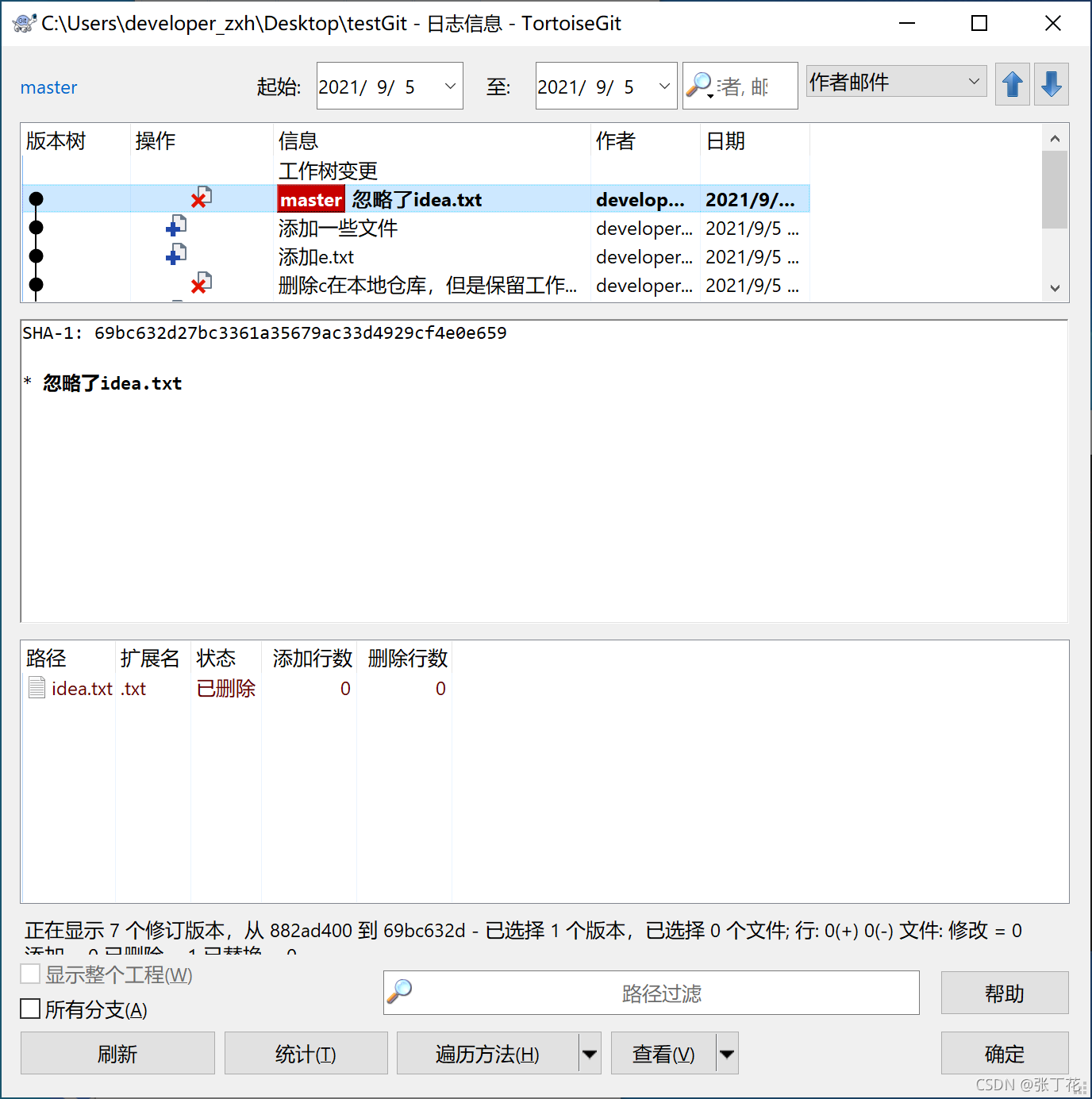Click the log list scroll up arrow

pyautogui.click(x=1055, y=139)
